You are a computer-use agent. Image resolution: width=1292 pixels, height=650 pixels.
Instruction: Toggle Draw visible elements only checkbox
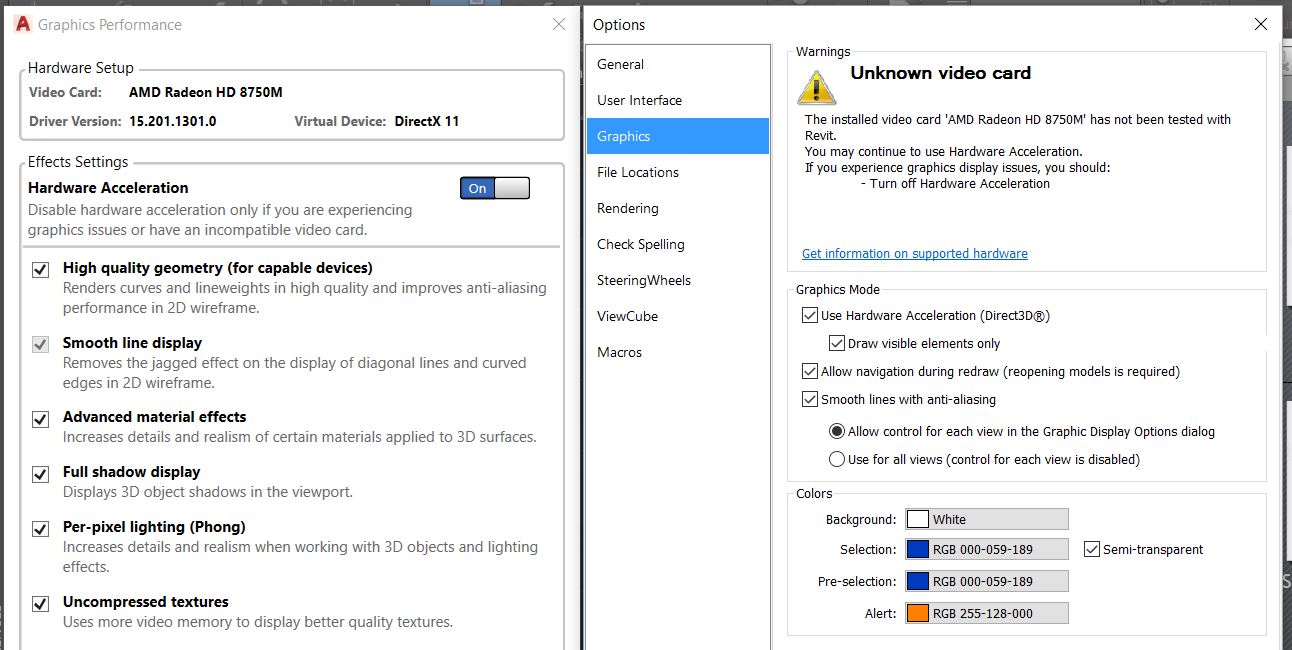837,343
